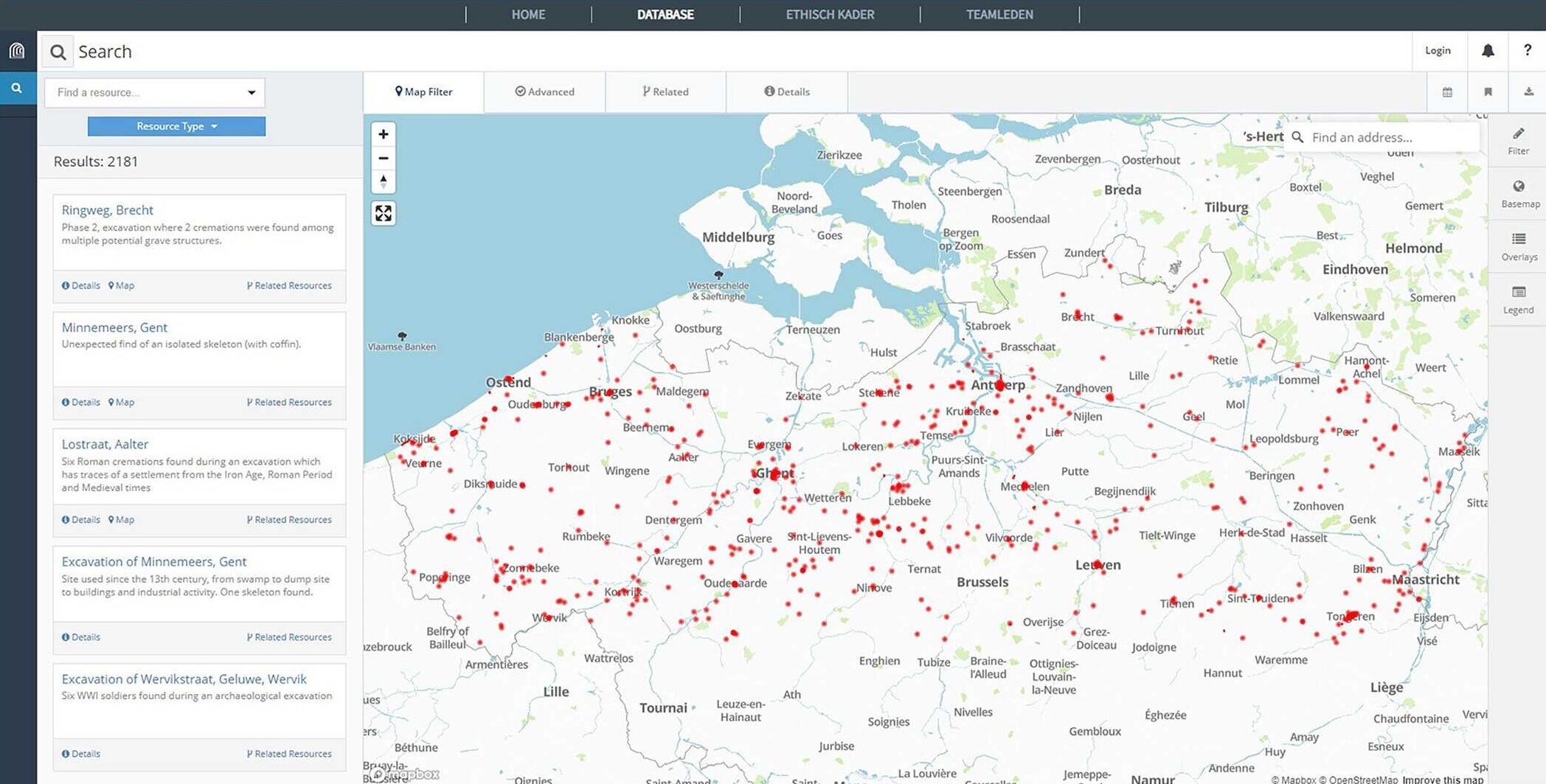Go to the HOME menu

point(529,15)
